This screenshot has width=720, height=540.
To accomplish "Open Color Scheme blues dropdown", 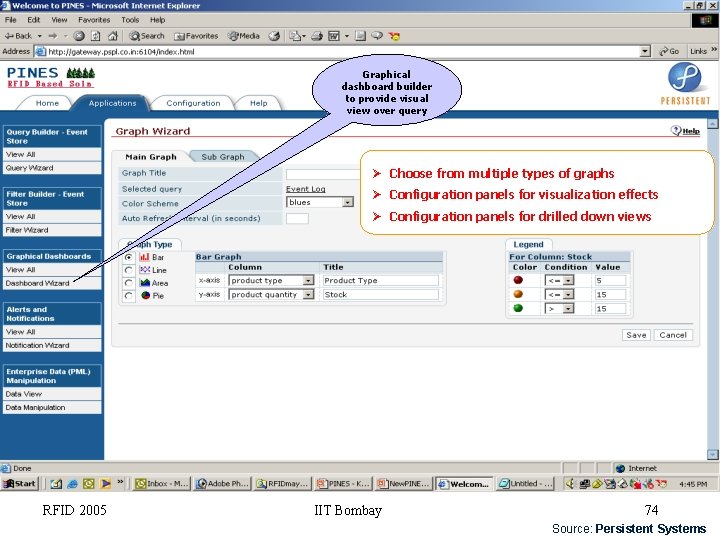I will 348,202.
